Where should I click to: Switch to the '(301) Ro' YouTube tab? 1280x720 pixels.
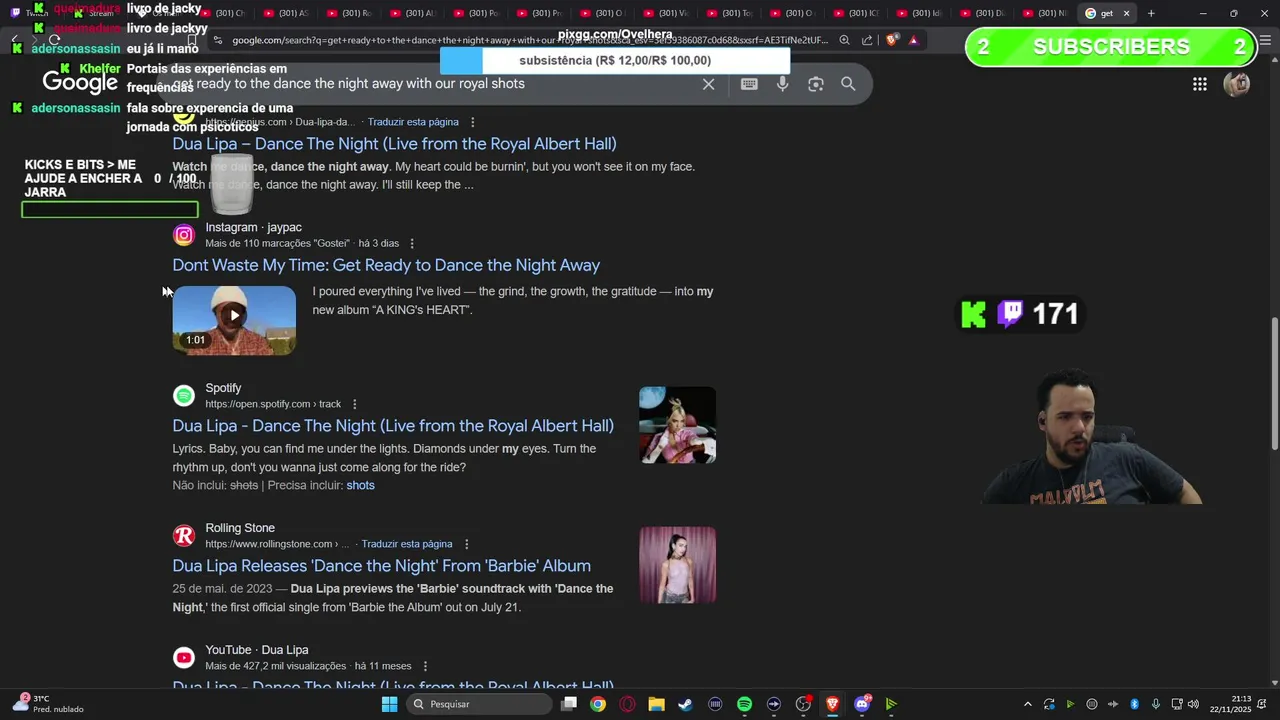(347, 13)
